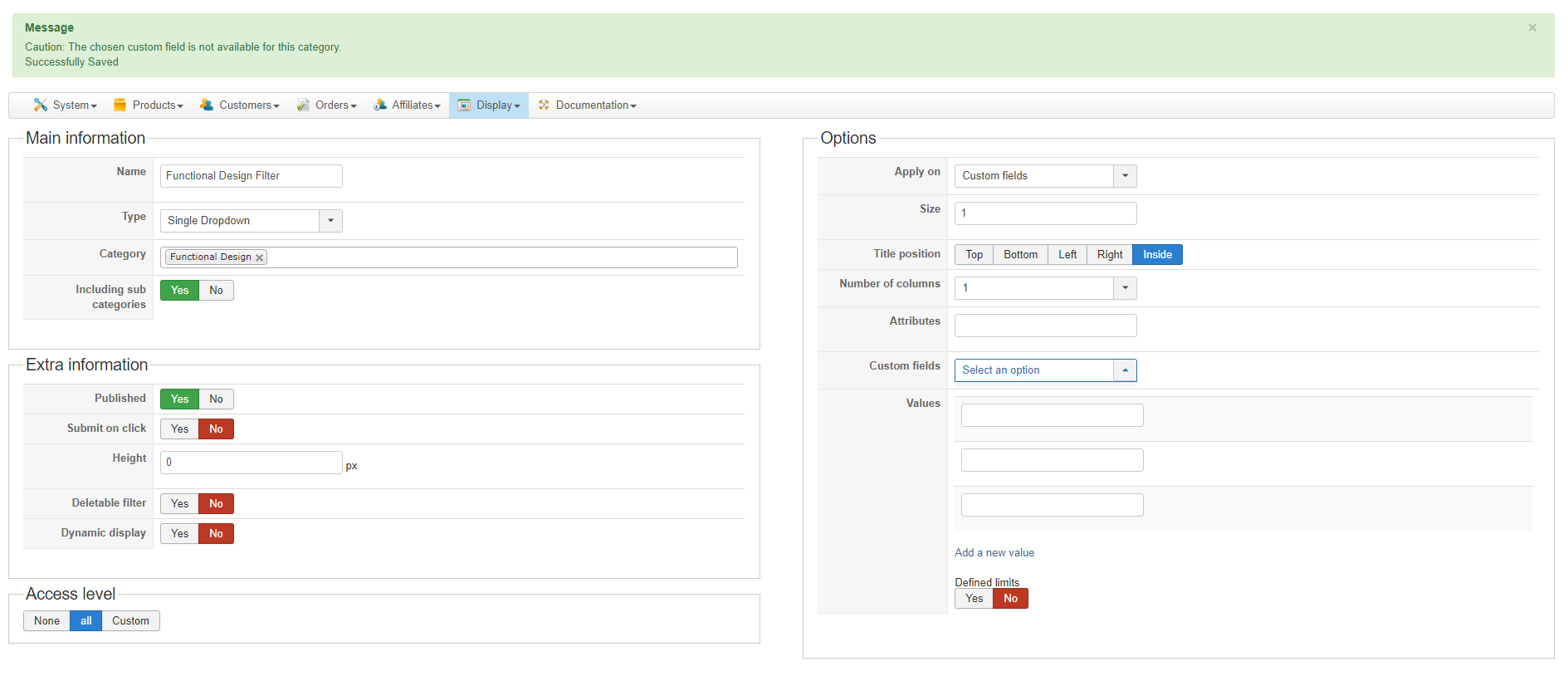Set Published to Yes
1568x676 pixels.
pyautogui.click(x=179, y=399)
